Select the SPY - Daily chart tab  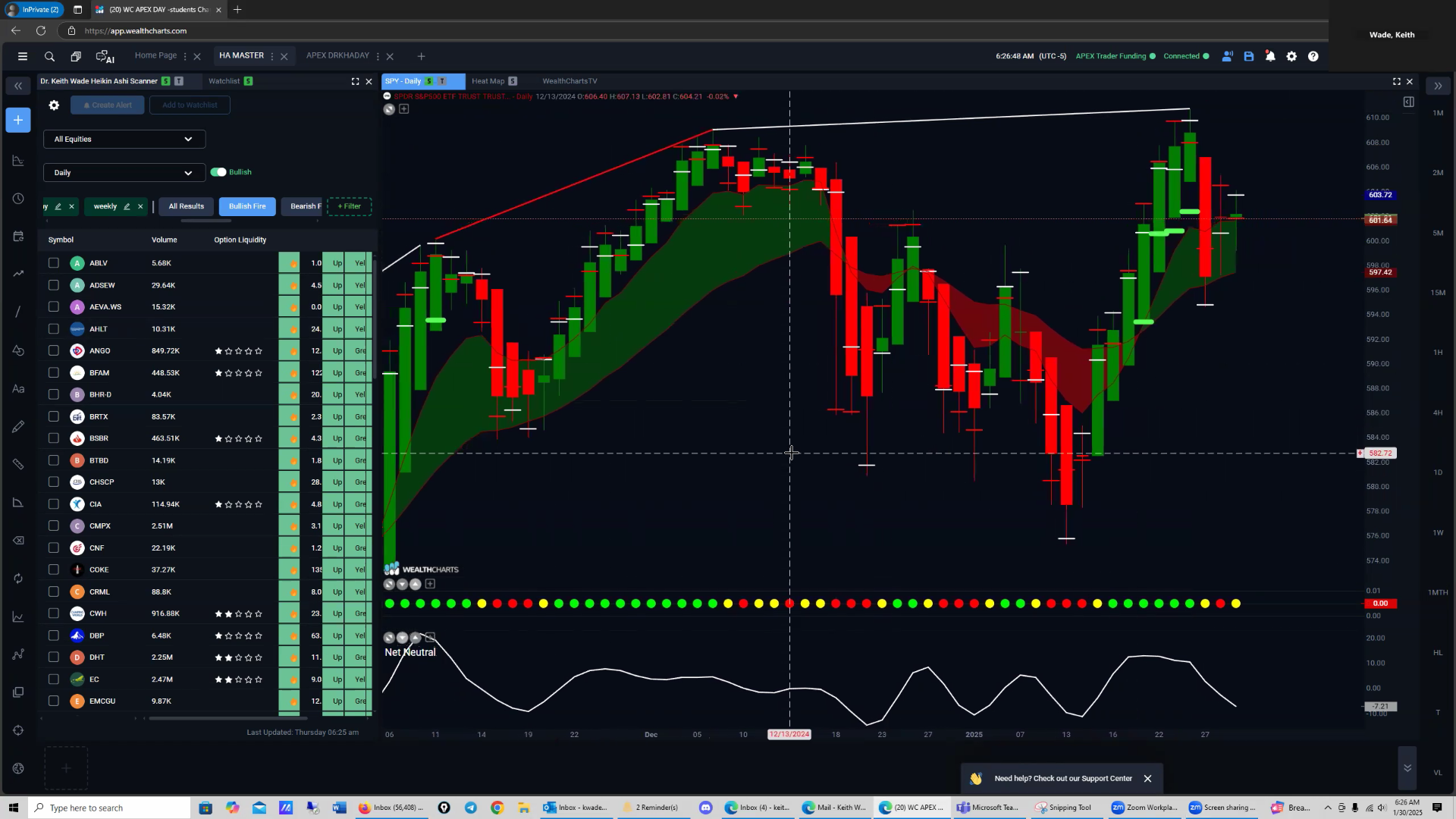(403, 81)
